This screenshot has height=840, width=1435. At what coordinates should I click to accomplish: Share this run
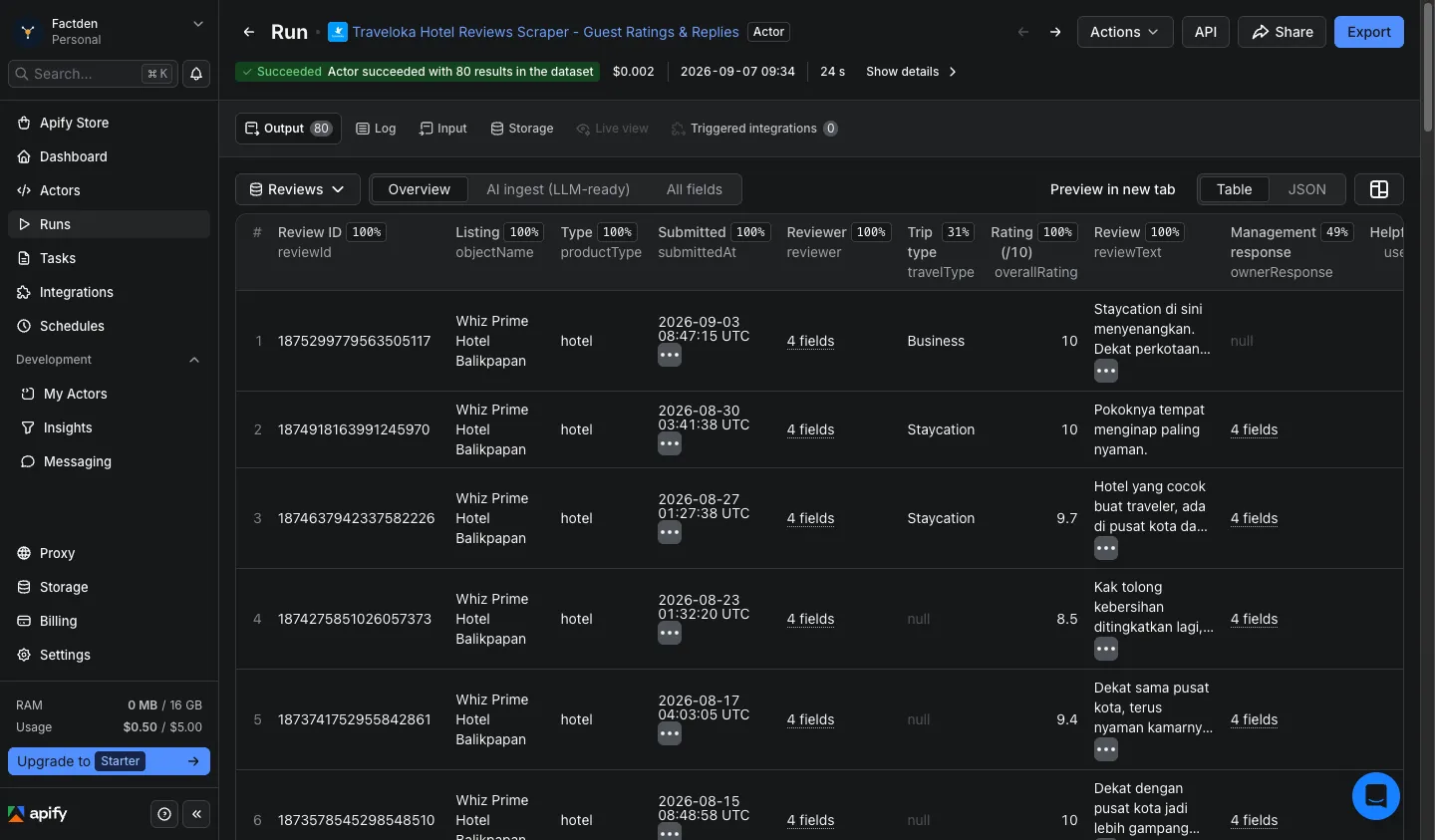coord(1283,32)
